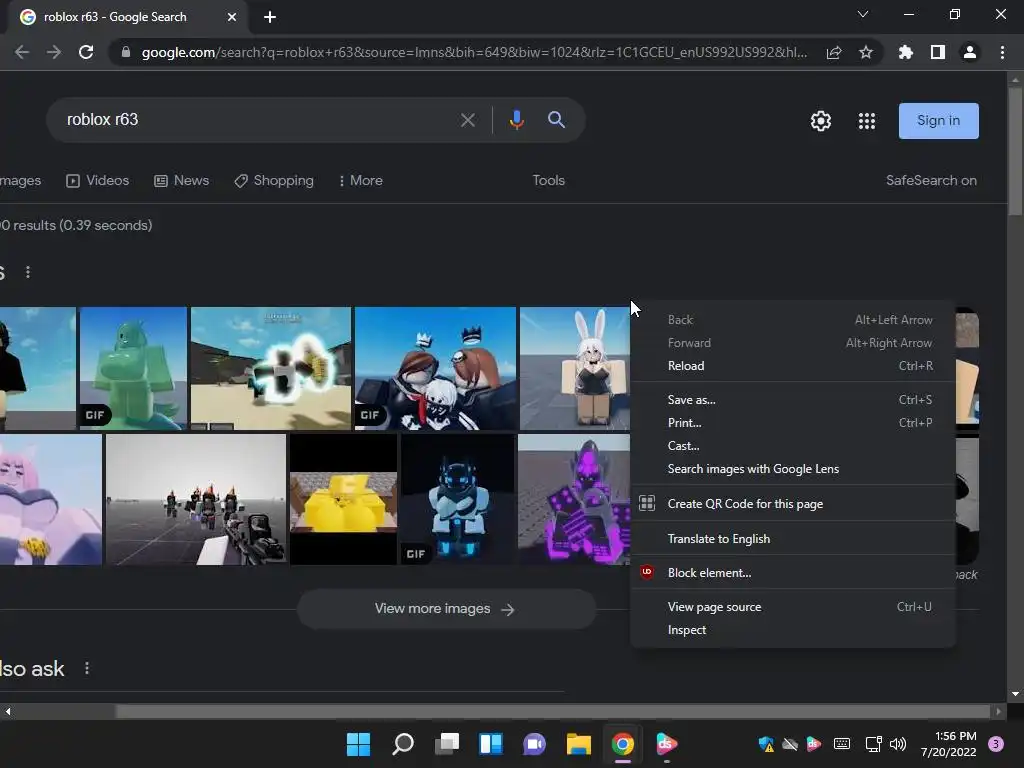The height and width of the screenshot is (768, 1024).
Task: Switch to the News search tab
Action: 182,180
